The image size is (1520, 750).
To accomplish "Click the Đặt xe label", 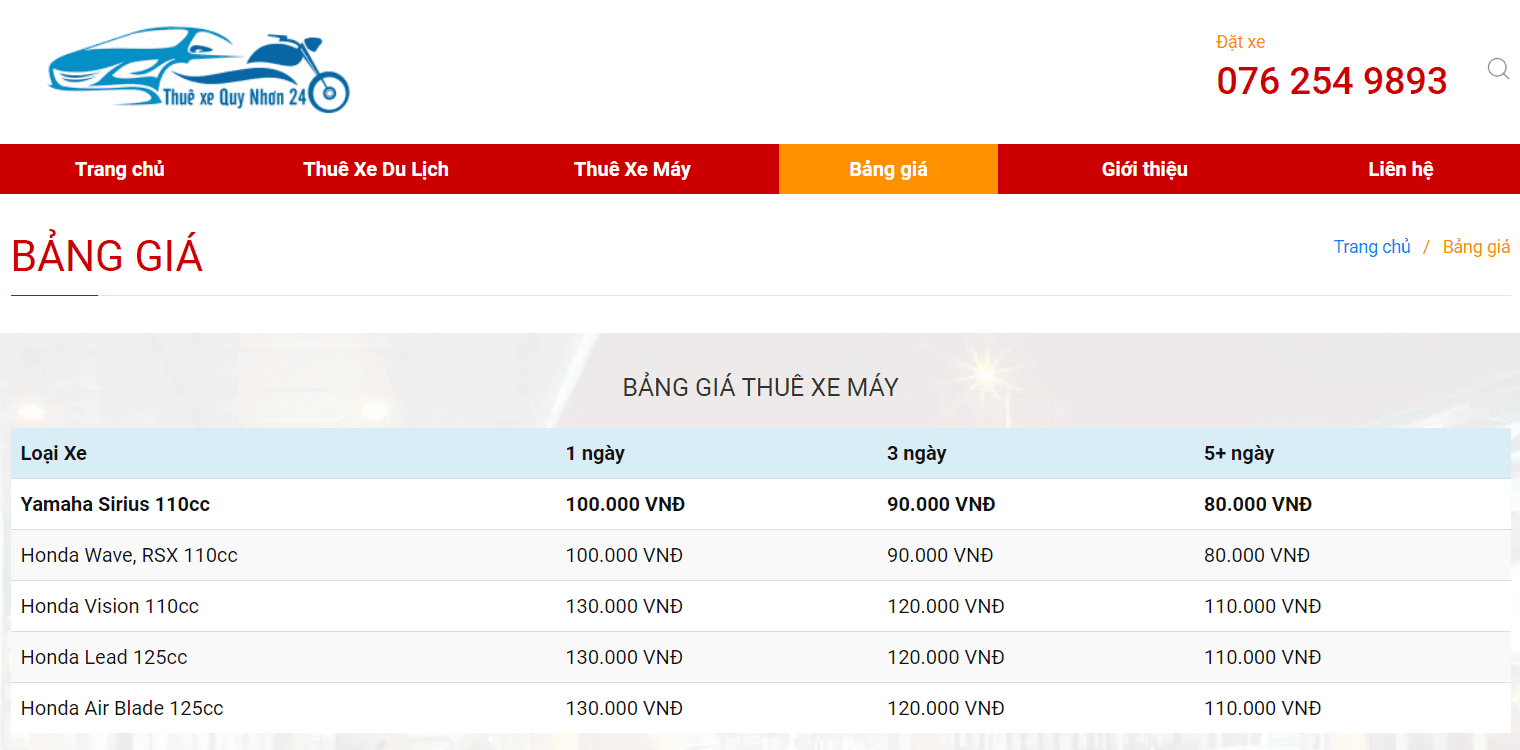I will click(1240, 42).
